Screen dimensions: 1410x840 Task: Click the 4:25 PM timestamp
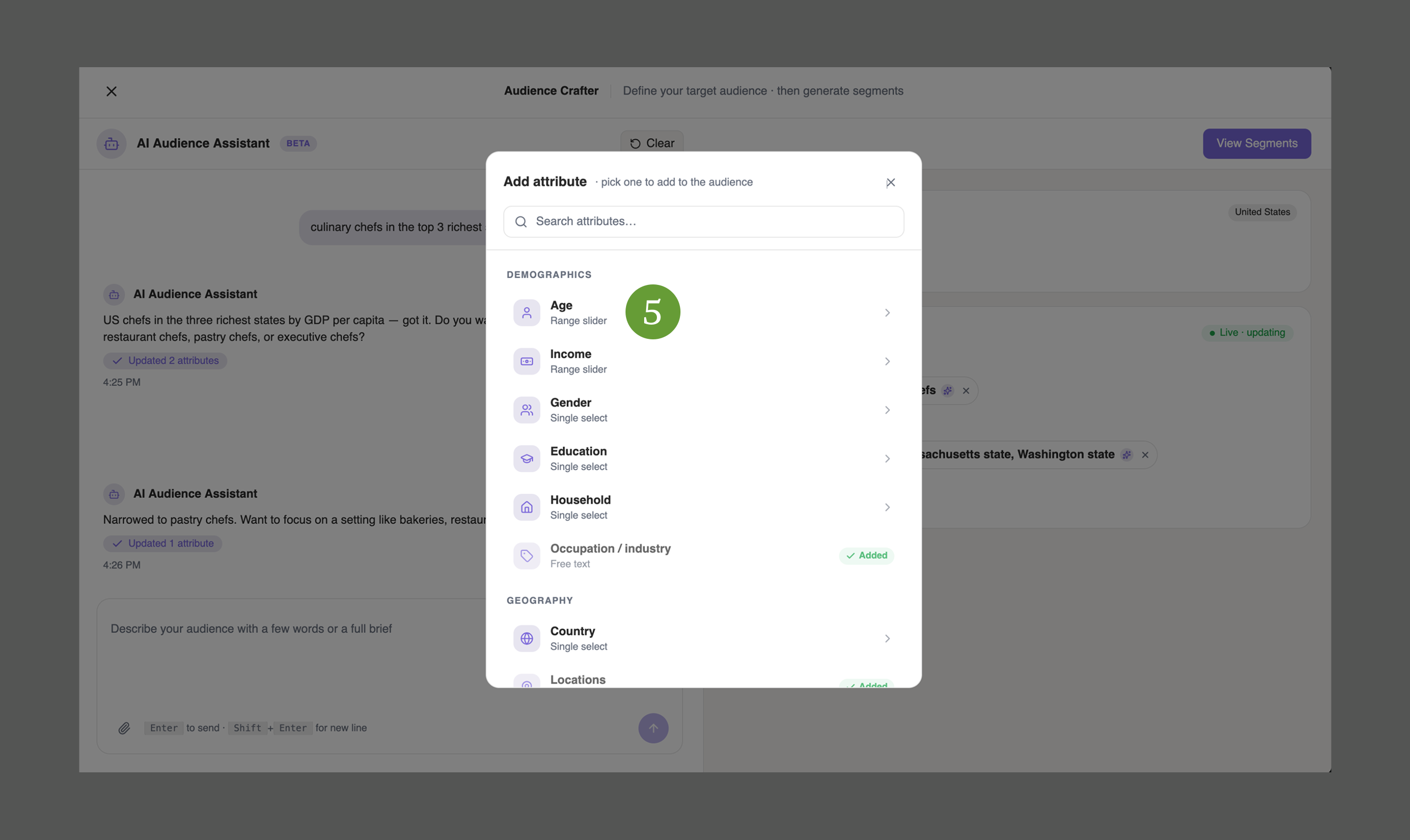pos(122,382)
